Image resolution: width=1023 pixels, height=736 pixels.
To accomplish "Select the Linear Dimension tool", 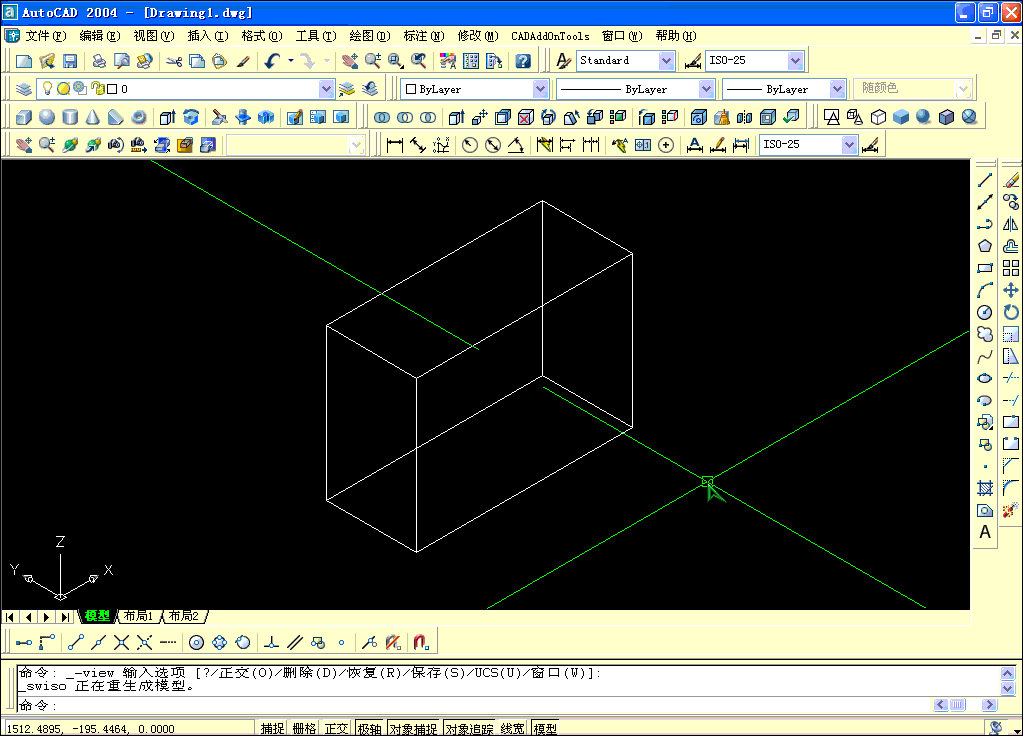I will coord(395,145).
